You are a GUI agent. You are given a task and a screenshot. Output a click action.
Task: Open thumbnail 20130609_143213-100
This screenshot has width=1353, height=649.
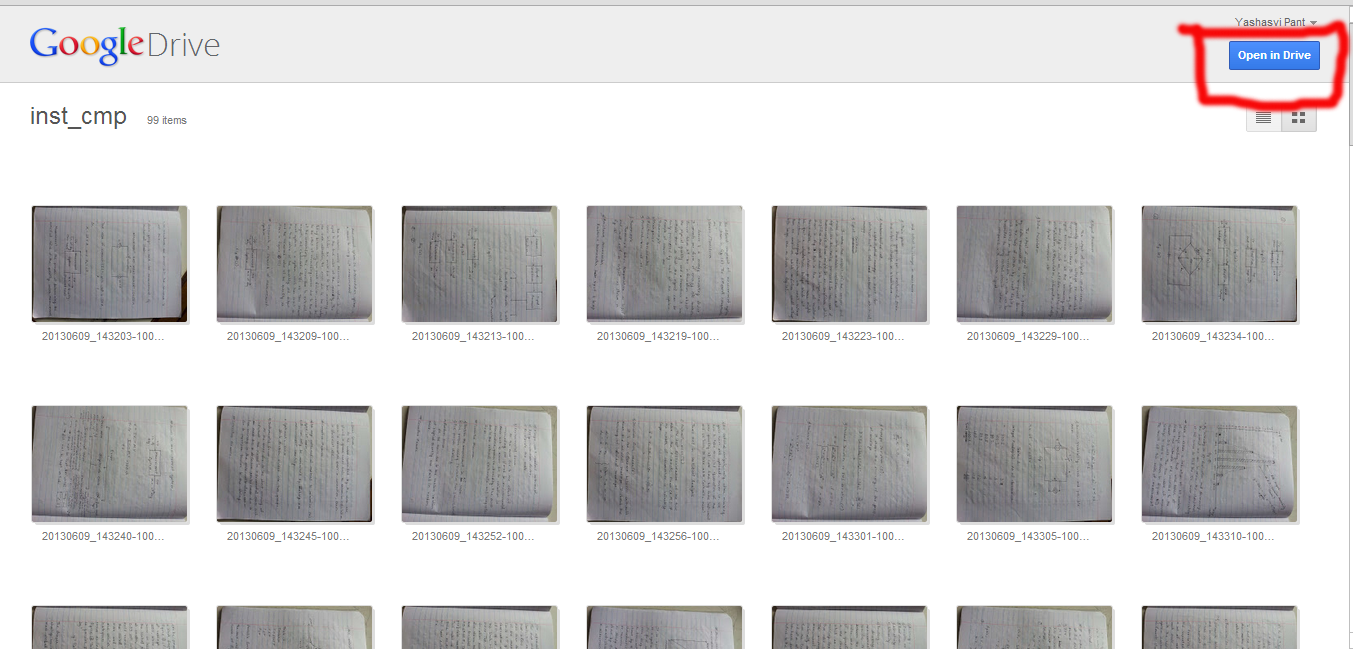(480, 264)
